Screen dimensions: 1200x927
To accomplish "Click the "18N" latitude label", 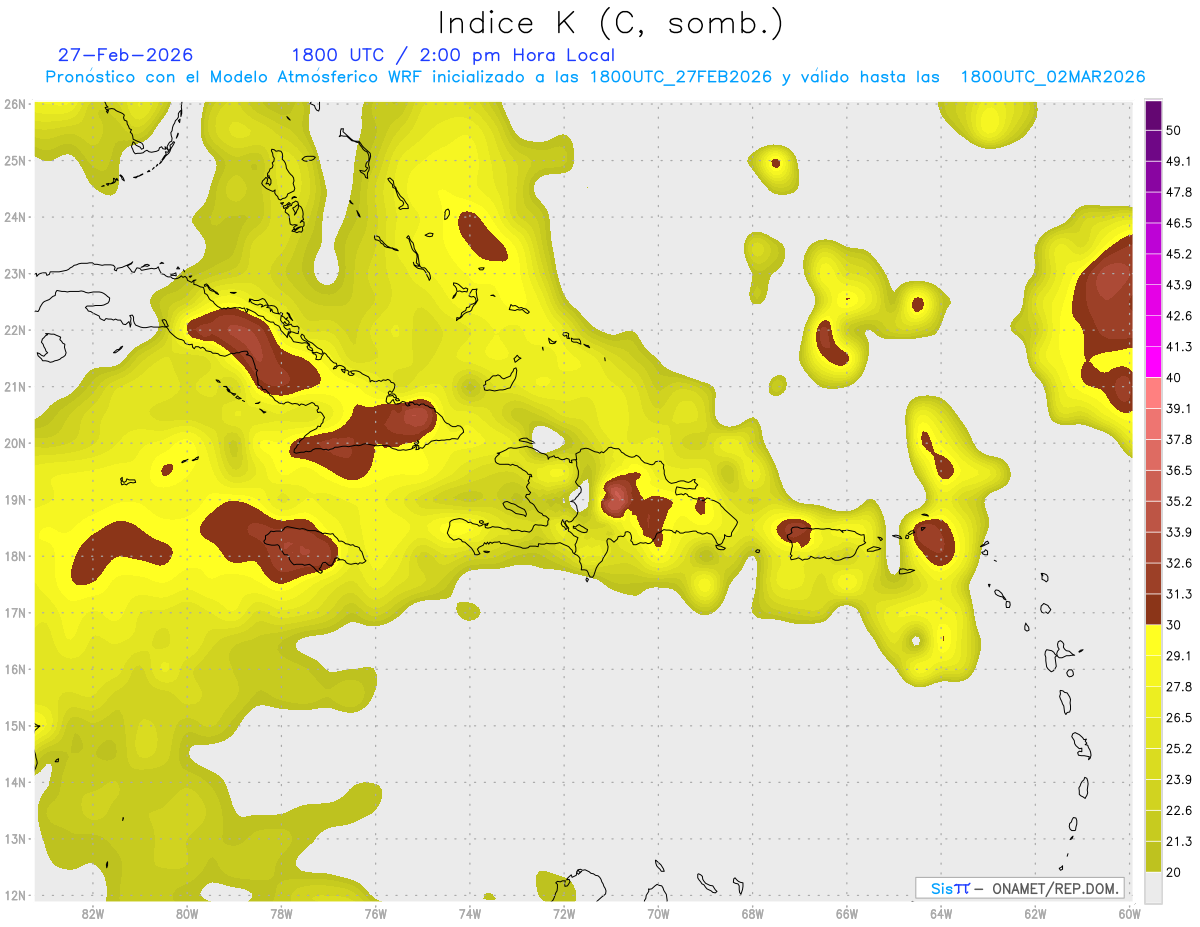I will point(16,556).
